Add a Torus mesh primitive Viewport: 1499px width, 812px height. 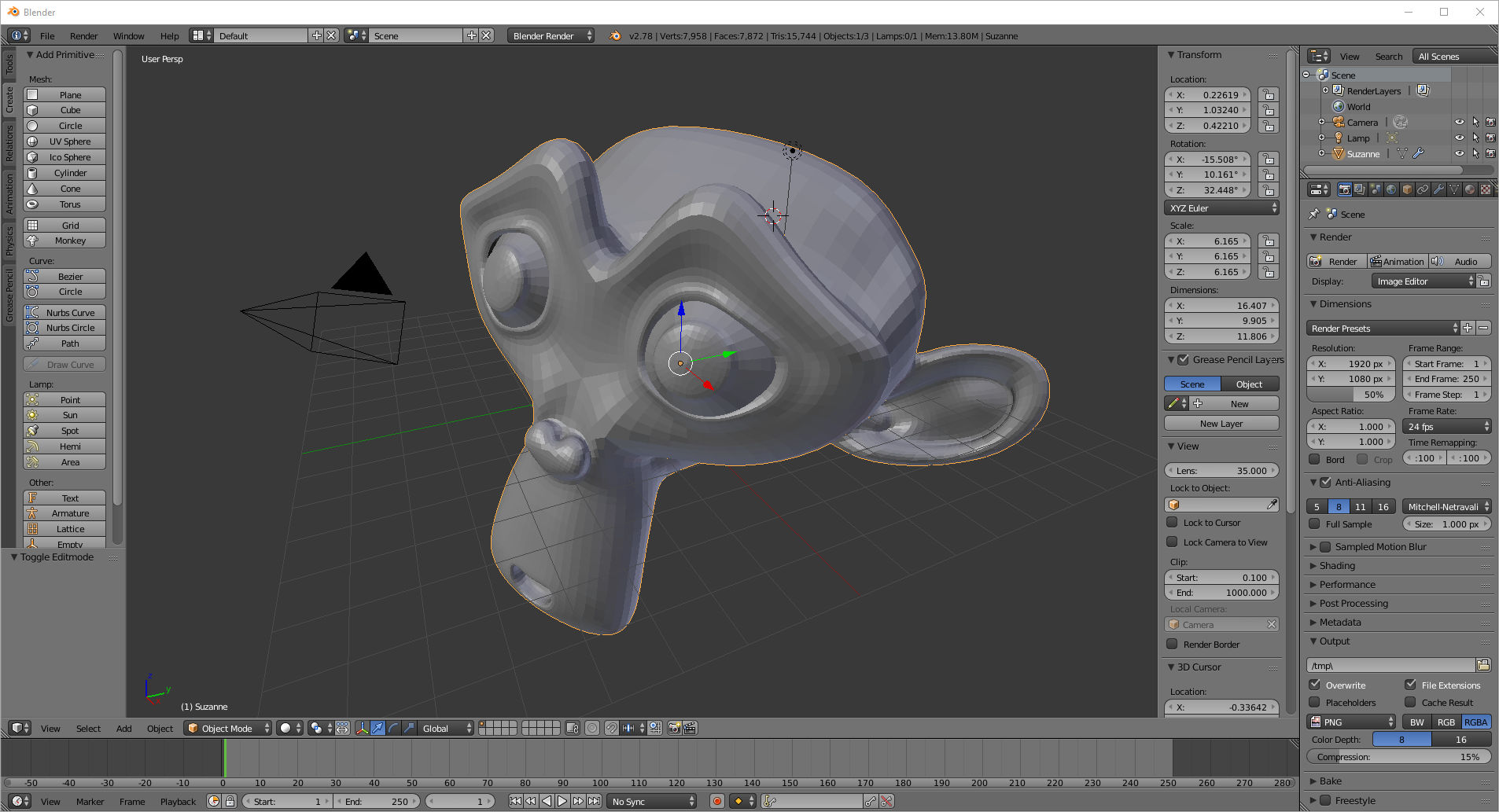coord(64,204)
